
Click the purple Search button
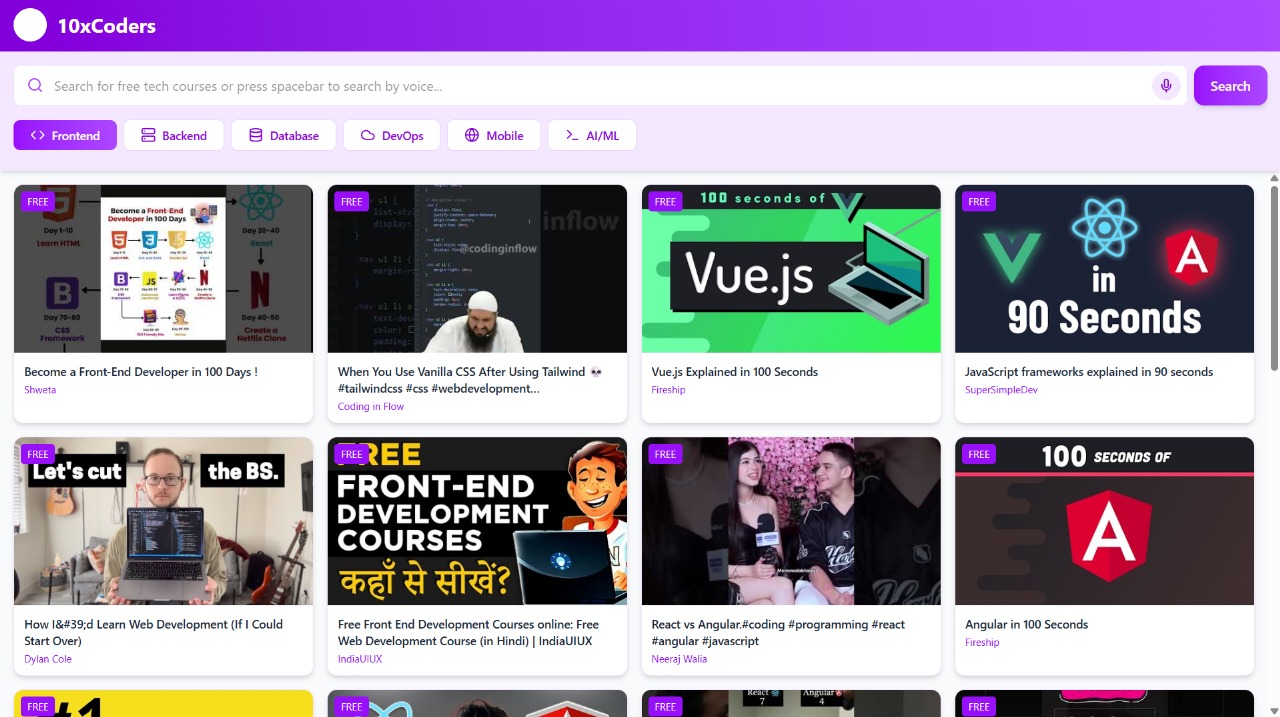click(1230, 86)
